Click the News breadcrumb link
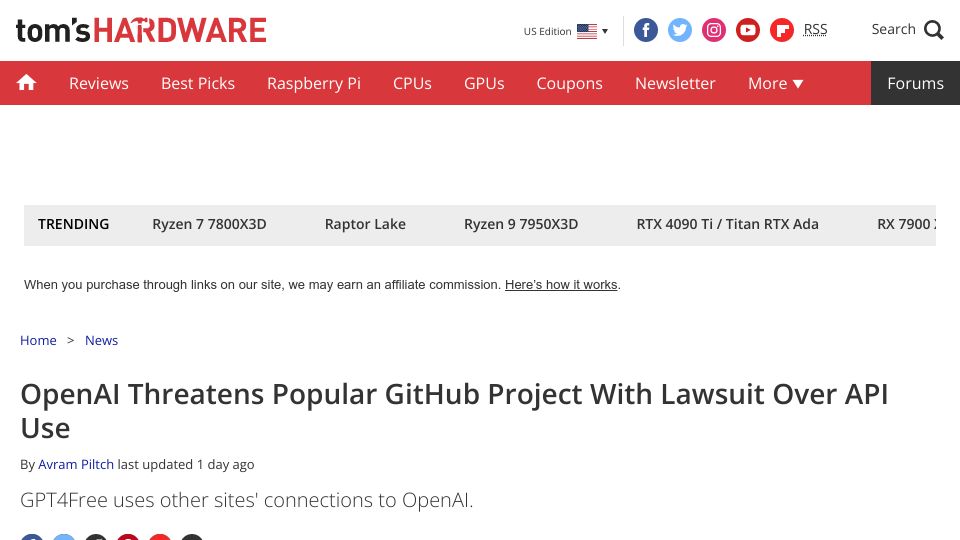Image resolution: width=960 pixels, height=540 pixels. tap(101, 340)
